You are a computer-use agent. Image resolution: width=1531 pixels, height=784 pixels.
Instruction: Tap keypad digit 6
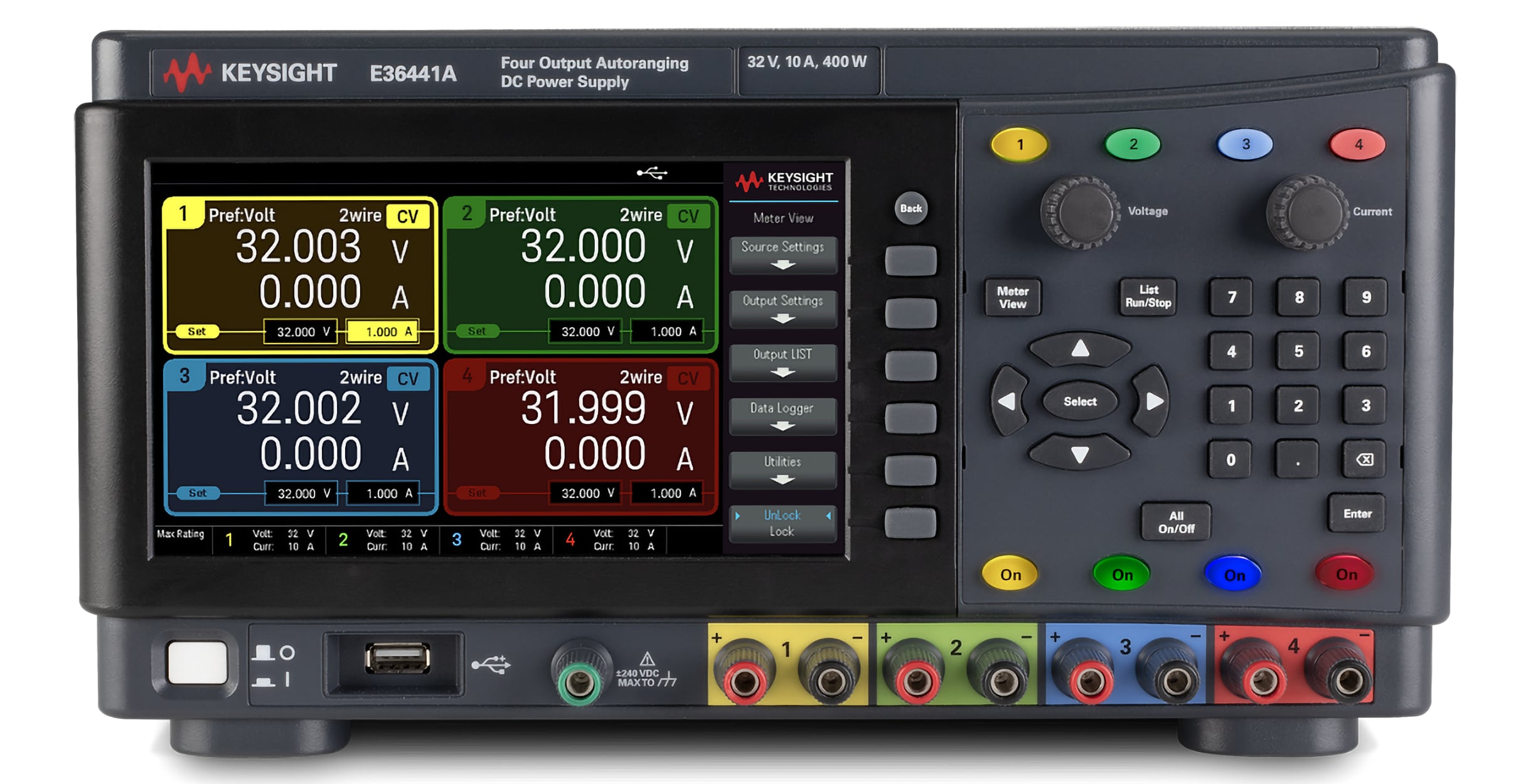pos(1365,351)
